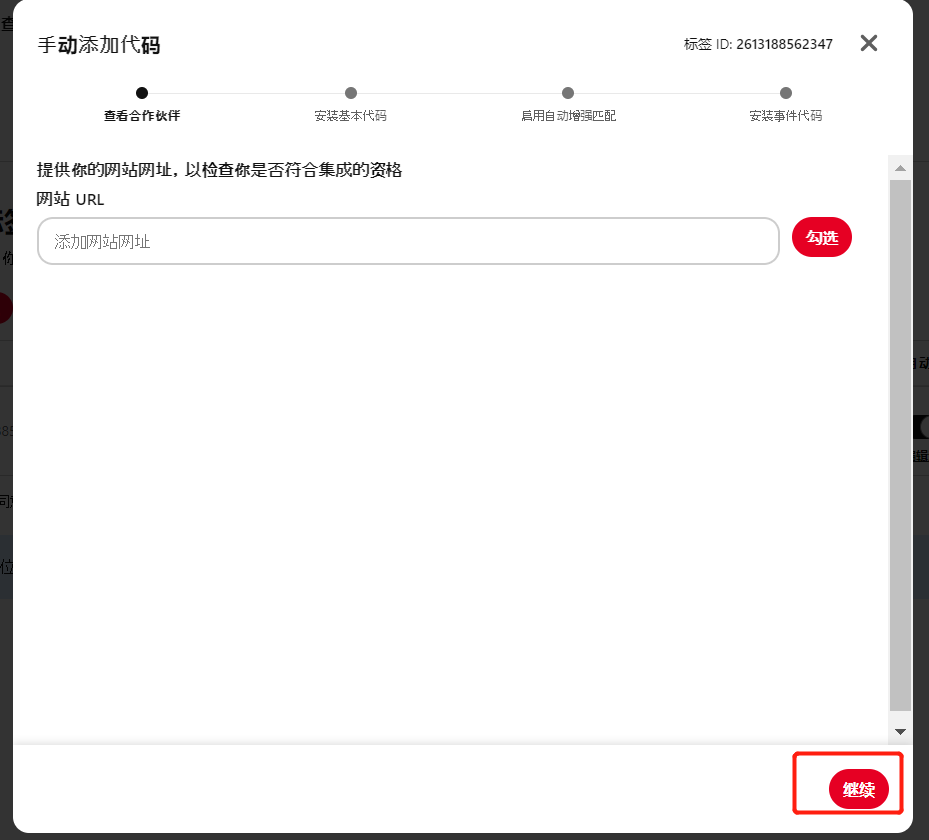Image resolution: width=929 pixels, height=840 pixels.
Task: Open the 启用自动增强匹配 step label
Action: [568, 116]
